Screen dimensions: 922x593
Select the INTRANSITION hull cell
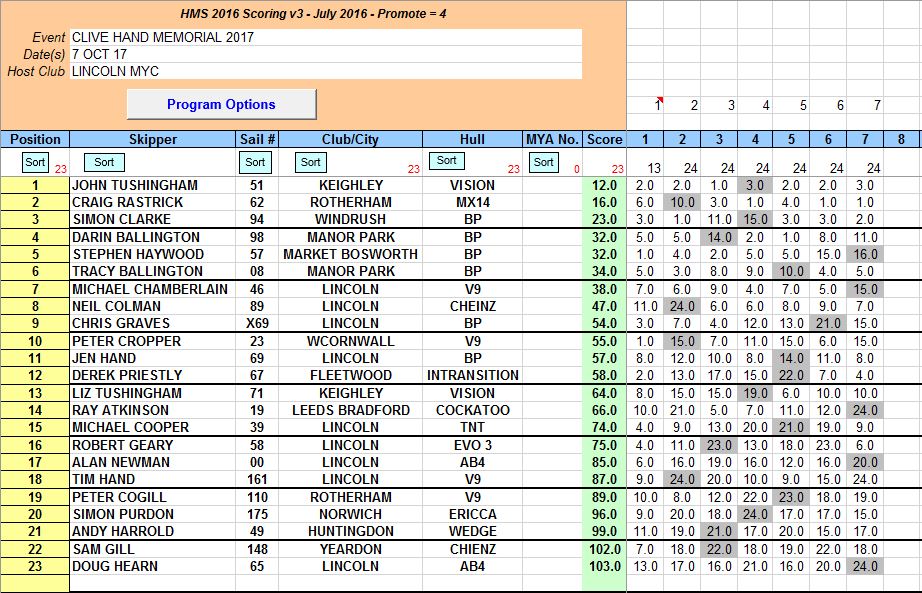(473, 375)
